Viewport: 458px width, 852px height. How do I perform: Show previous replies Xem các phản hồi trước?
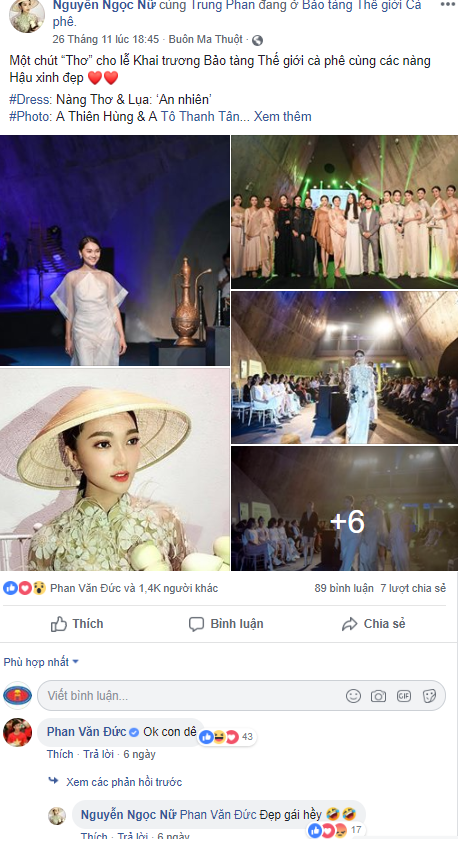124,782
